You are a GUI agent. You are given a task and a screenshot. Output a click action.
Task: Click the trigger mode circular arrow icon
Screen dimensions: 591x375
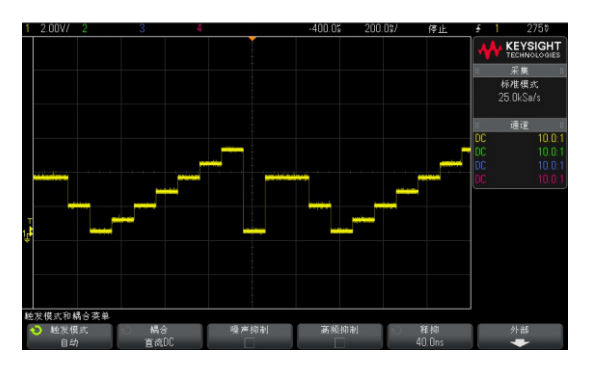36,331
